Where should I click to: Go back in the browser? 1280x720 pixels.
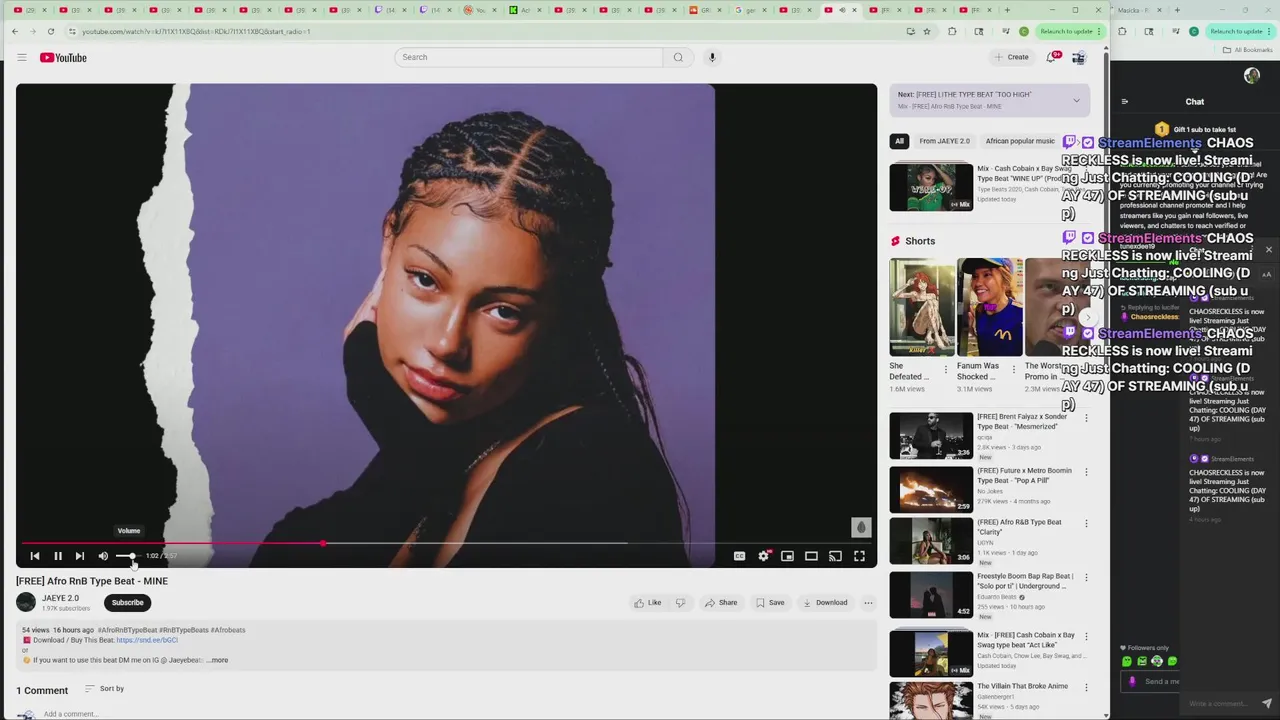(15, 31)
